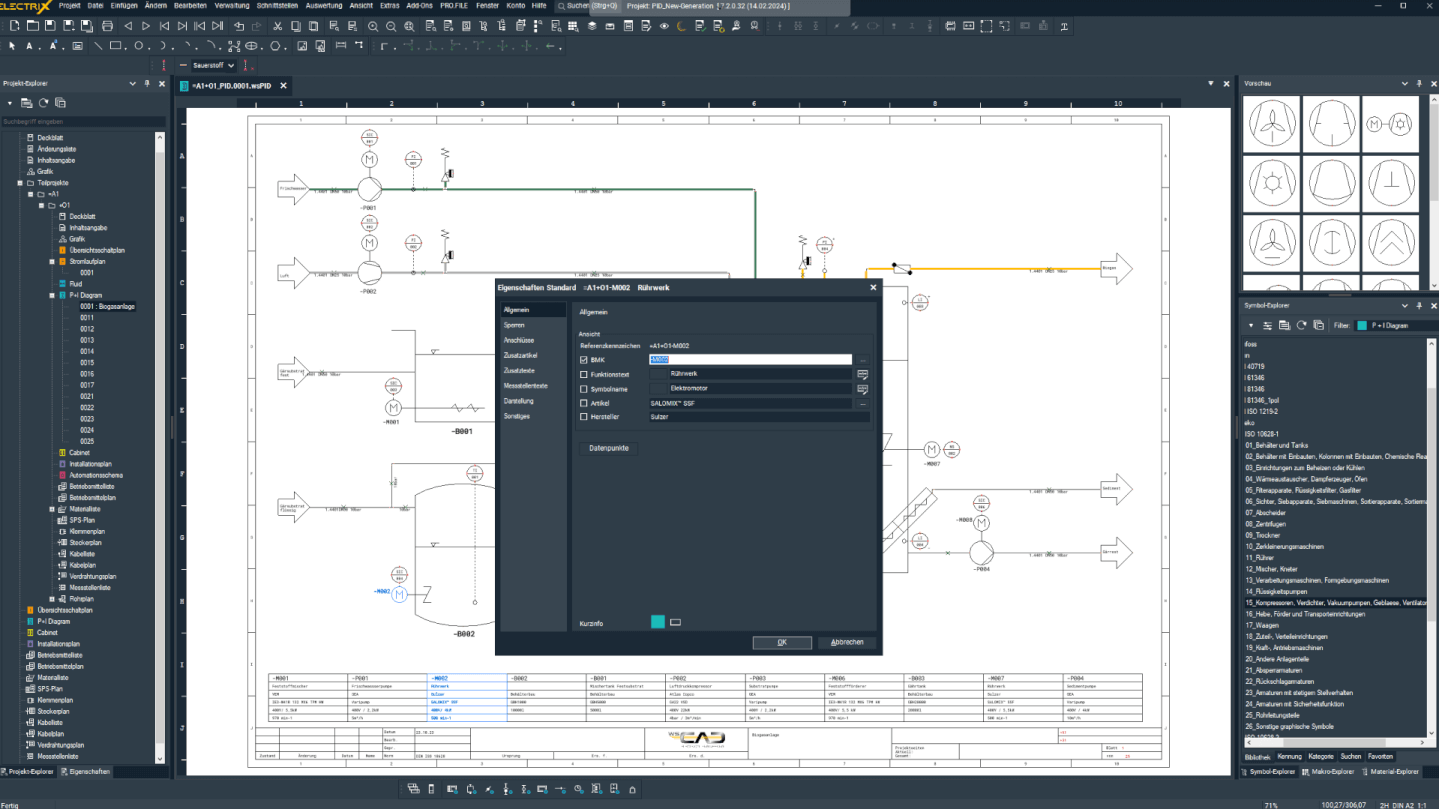Click the Datenpunkte button
The image size is (1439, 809).
pyautogui.click(x=608, y=448)
